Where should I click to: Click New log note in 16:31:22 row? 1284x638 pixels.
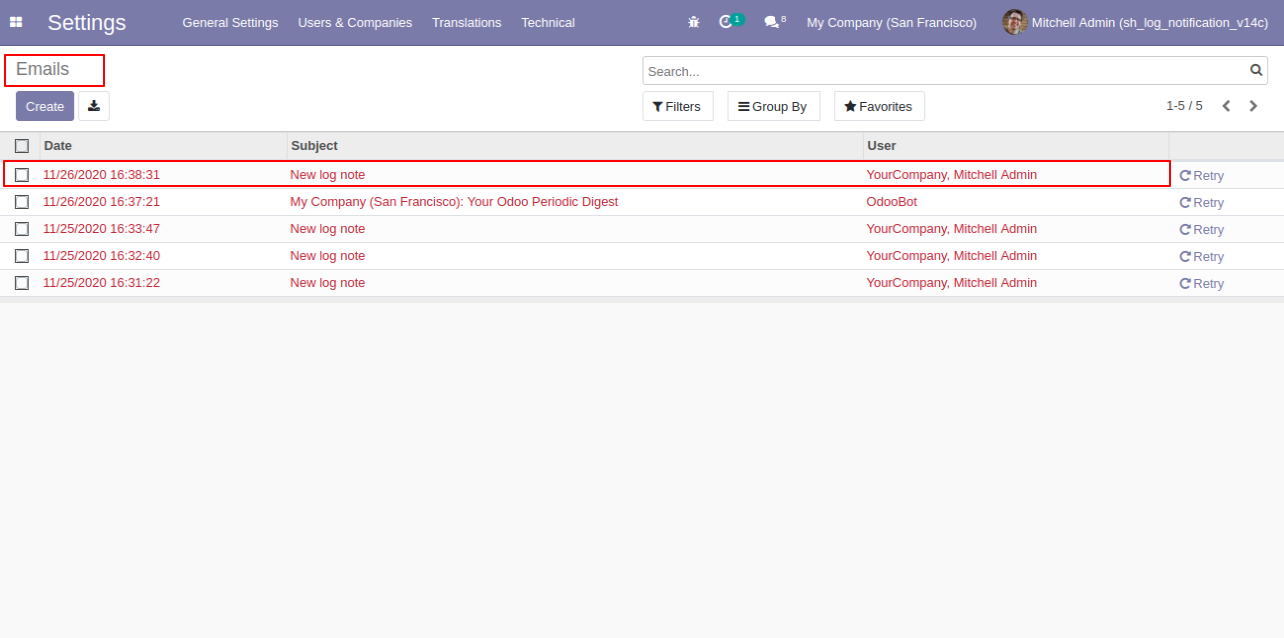pyautogui.click(x=328, y=283)
